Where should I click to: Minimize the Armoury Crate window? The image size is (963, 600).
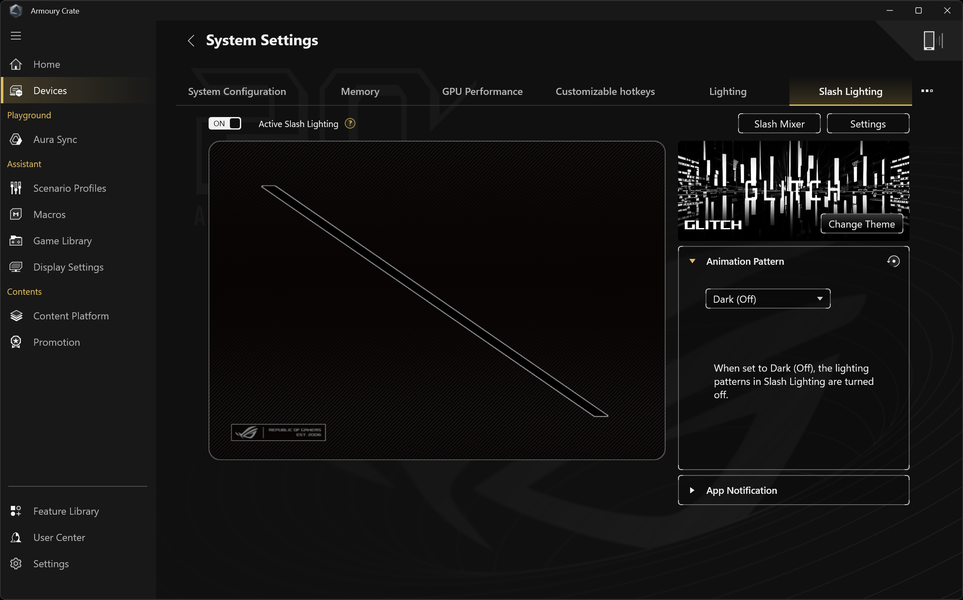[x=889, y=10]
